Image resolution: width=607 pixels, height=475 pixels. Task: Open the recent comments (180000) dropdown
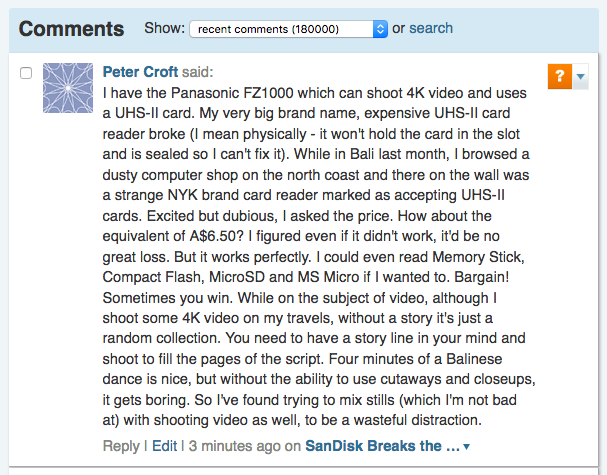[x=287, y=29]
